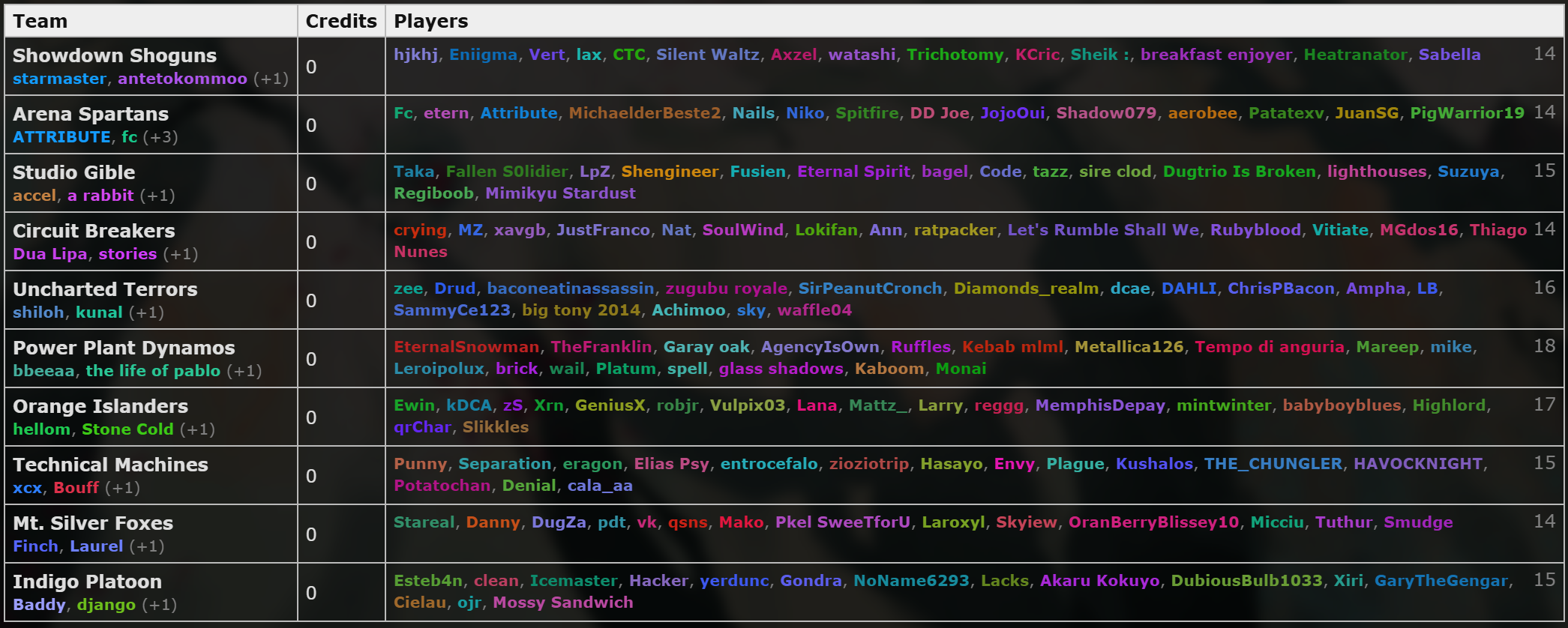Open the Mossy Sandwich player link
The height and width of the screenshot is (628, 1568).
562,603
